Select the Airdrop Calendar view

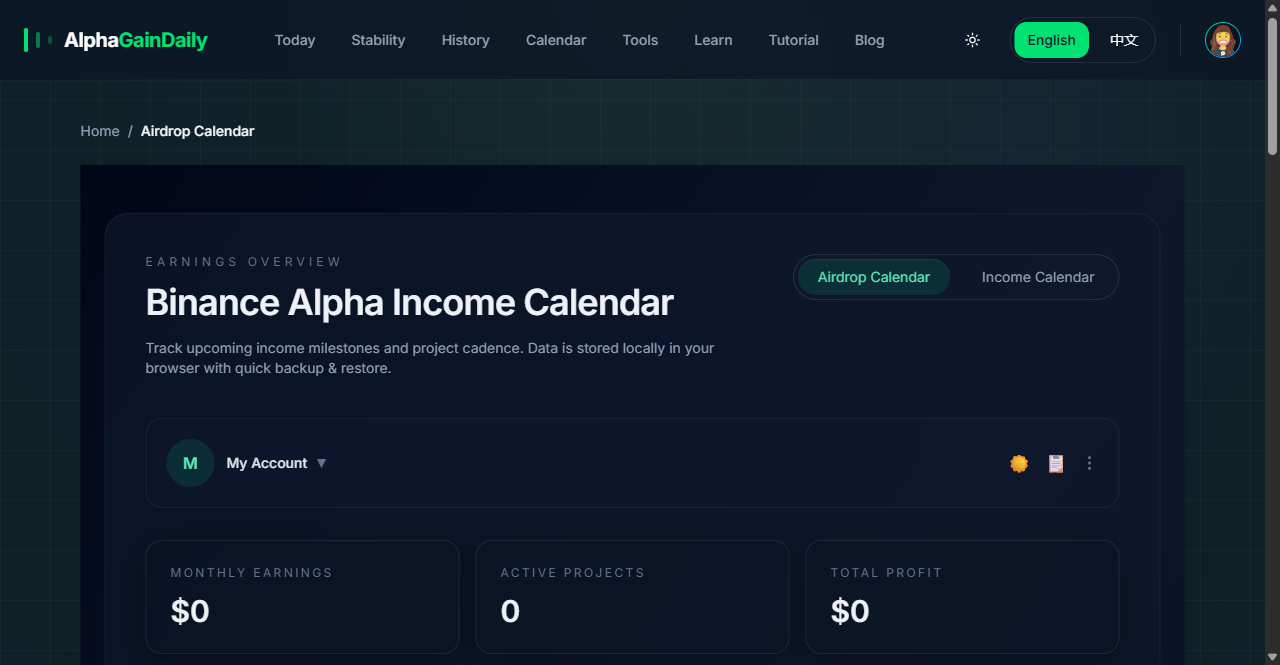point(873,277)
